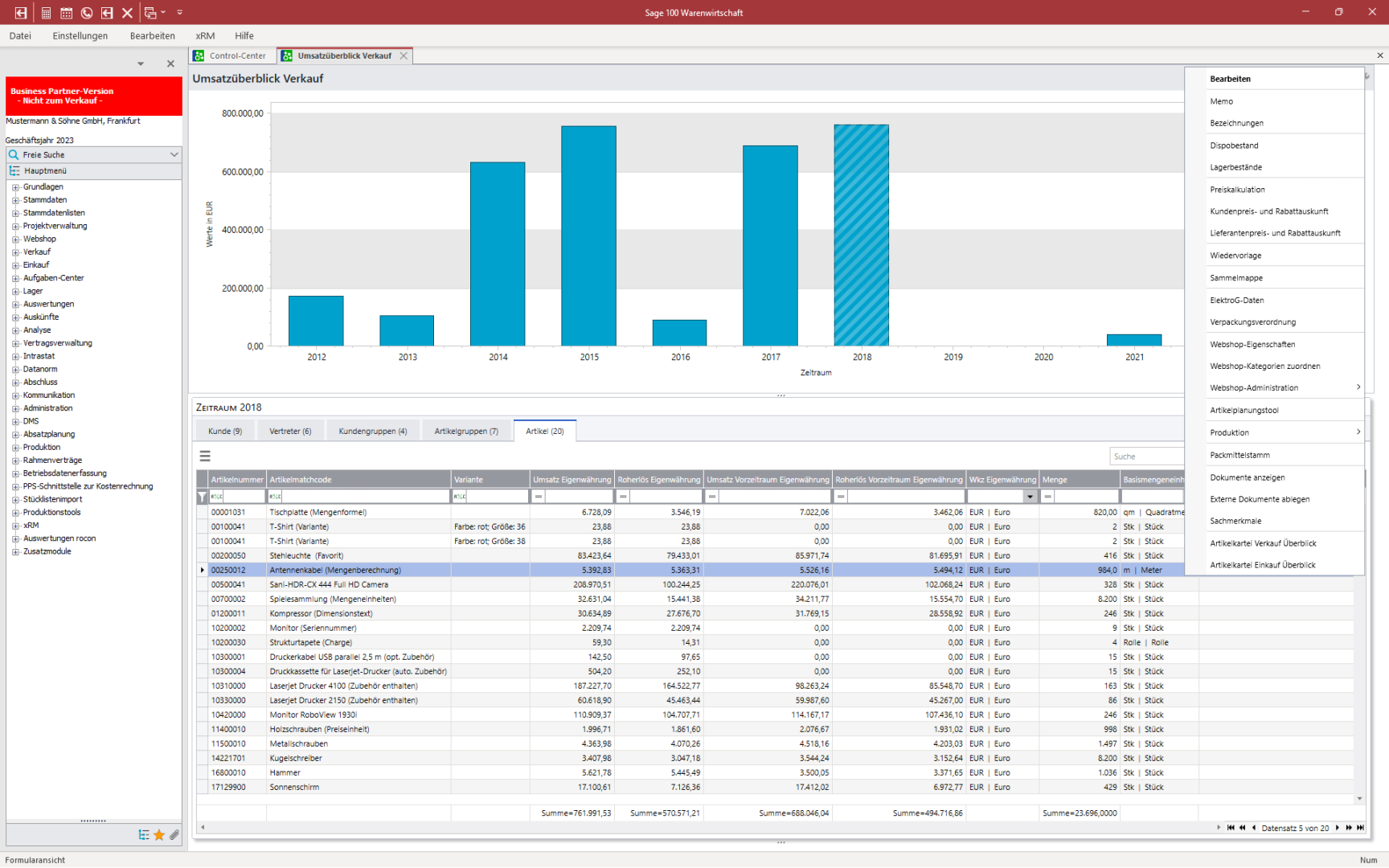Expand the Verkauf tree node
This screenshot has height=868, width=1389.
pos(15,252)
